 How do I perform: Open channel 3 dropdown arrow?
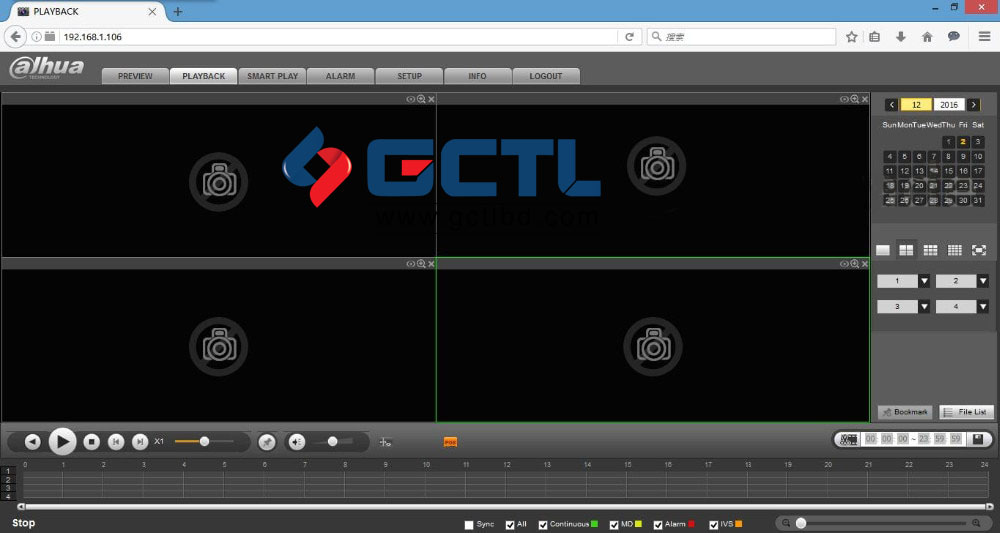point(924,307)
